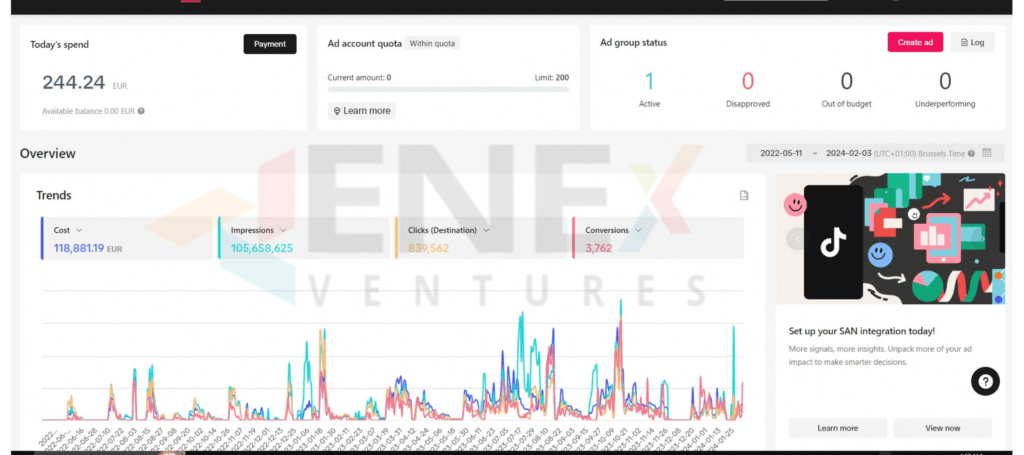Click the document icon on the Log button
The image size is (1024, 455).
coord(964,42)
